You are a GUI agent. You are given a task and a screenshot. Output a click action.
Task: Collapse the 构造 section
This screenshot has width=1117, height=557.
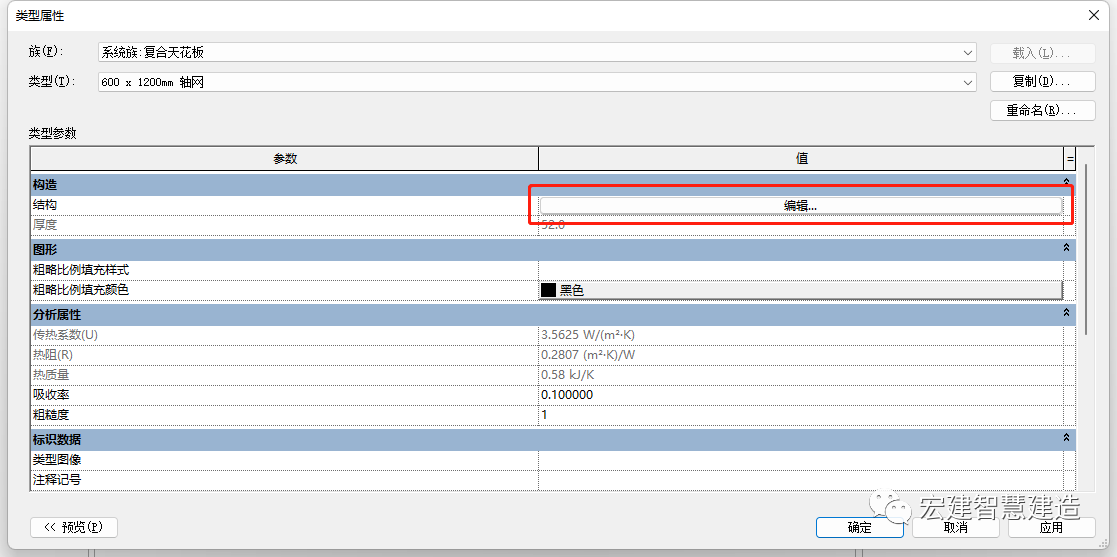coord(1066,182)
